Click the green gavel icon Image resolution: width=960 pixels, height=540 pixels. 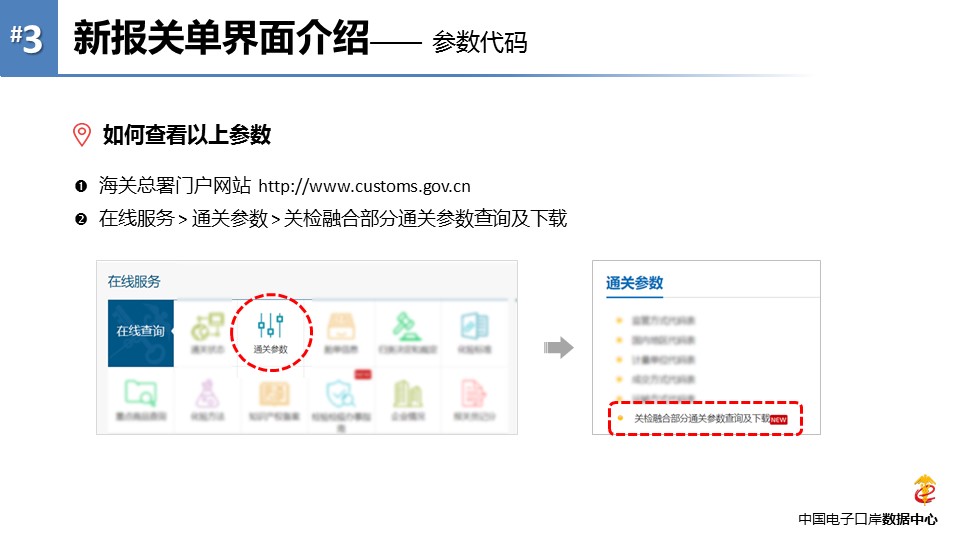point(407,326)
